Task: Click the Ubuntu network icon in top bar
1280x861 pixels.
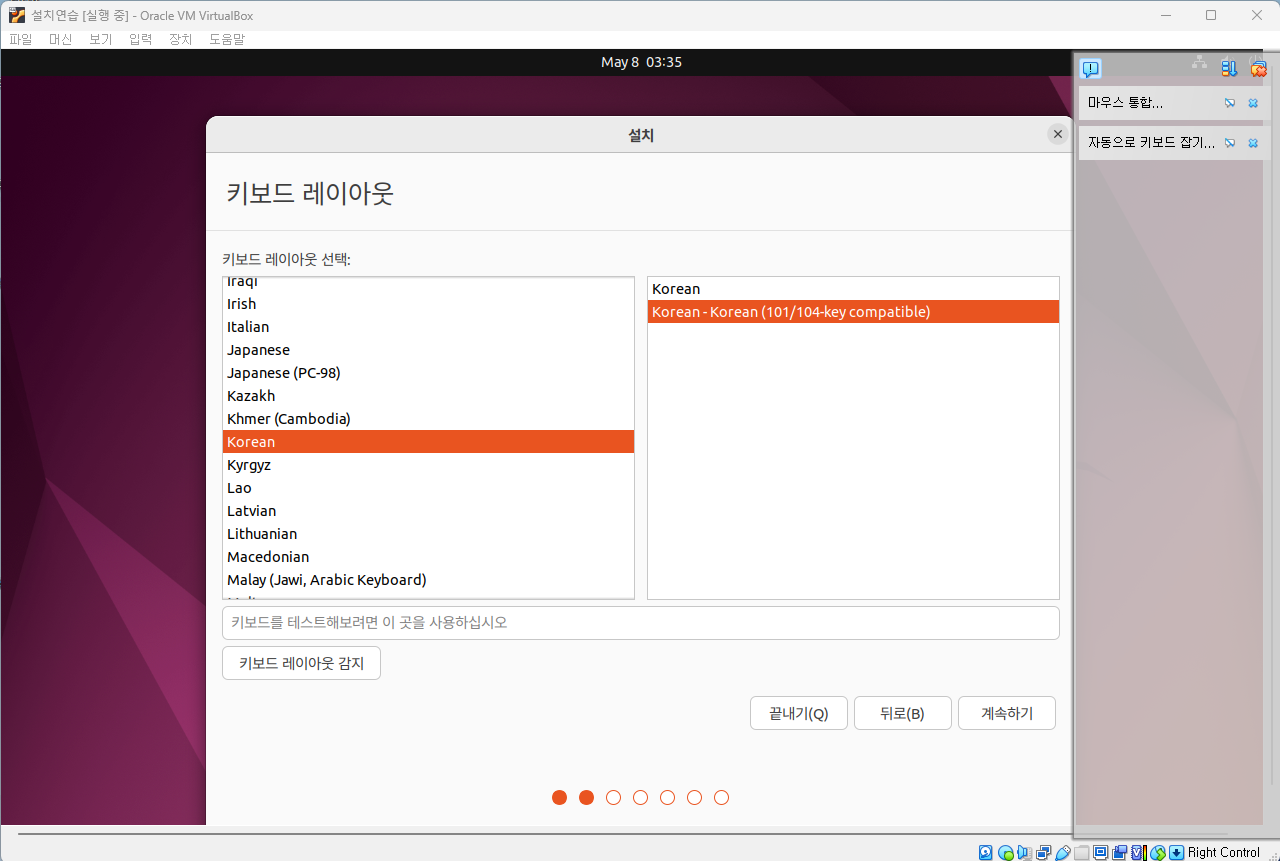Action: pos(1199,62)
